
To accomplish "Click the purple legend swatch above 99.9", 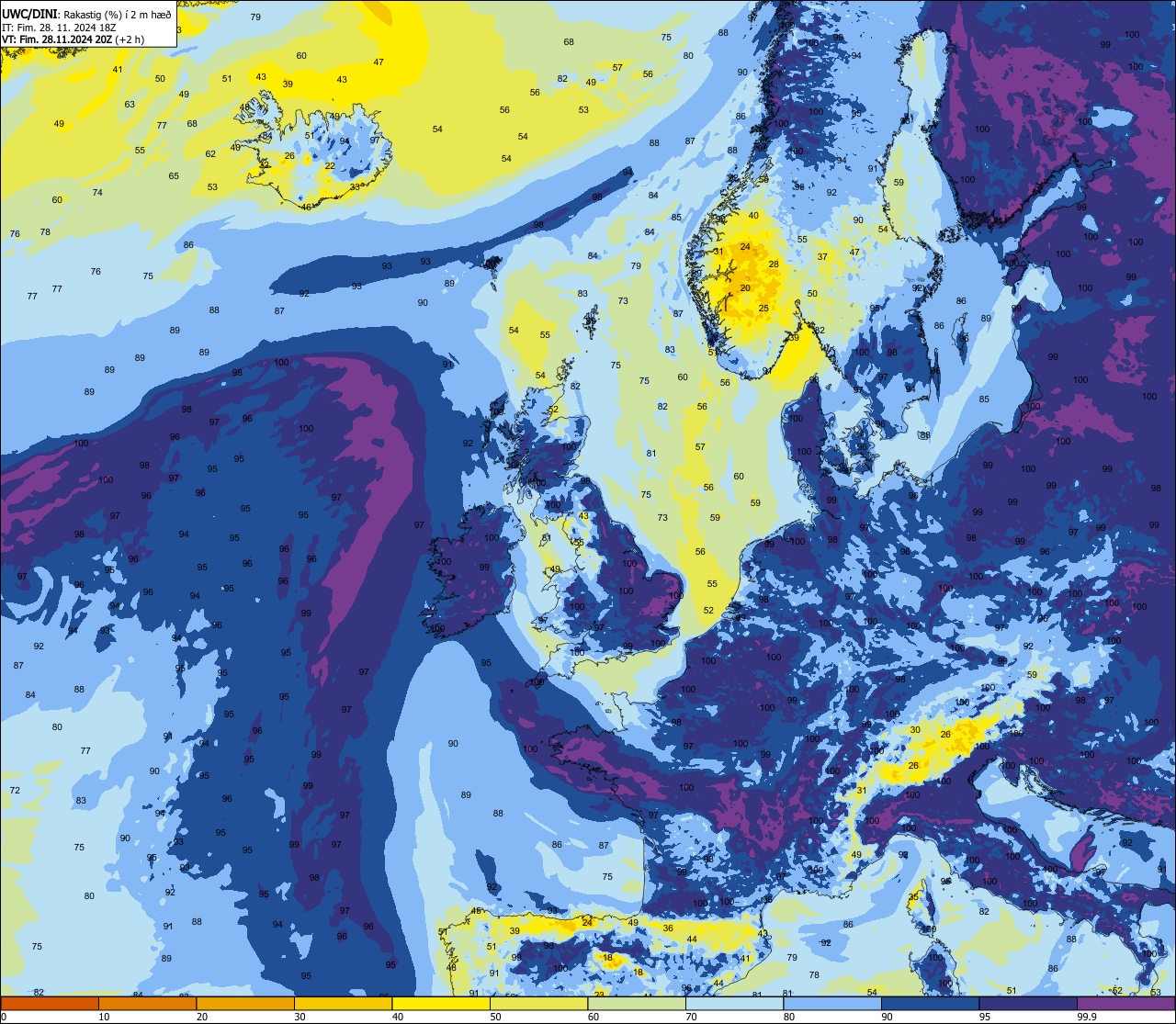I will tap(1125, 1003).
